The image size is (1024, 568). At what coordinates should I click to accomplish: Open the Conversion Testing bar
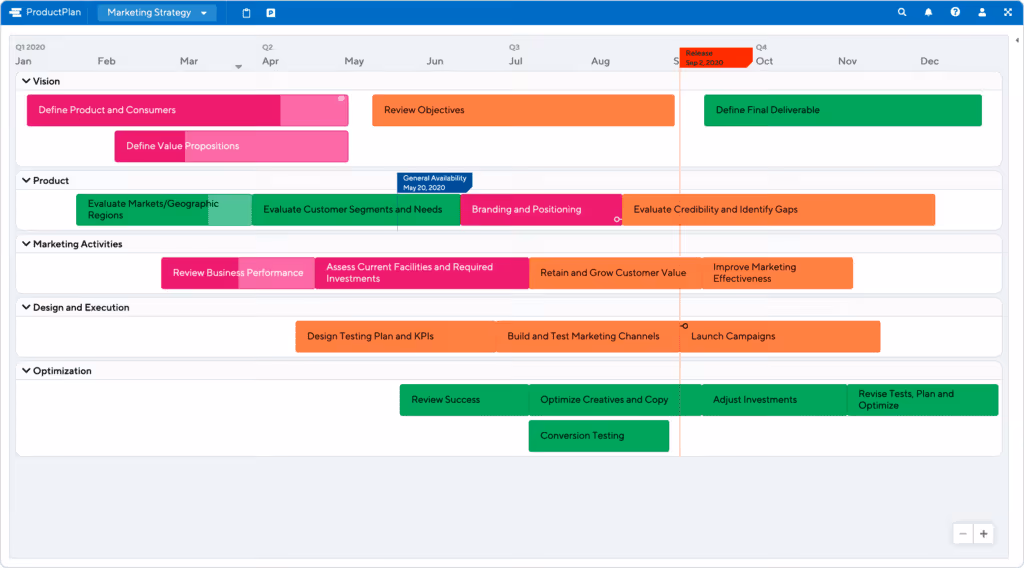click(x=599, y=435)
